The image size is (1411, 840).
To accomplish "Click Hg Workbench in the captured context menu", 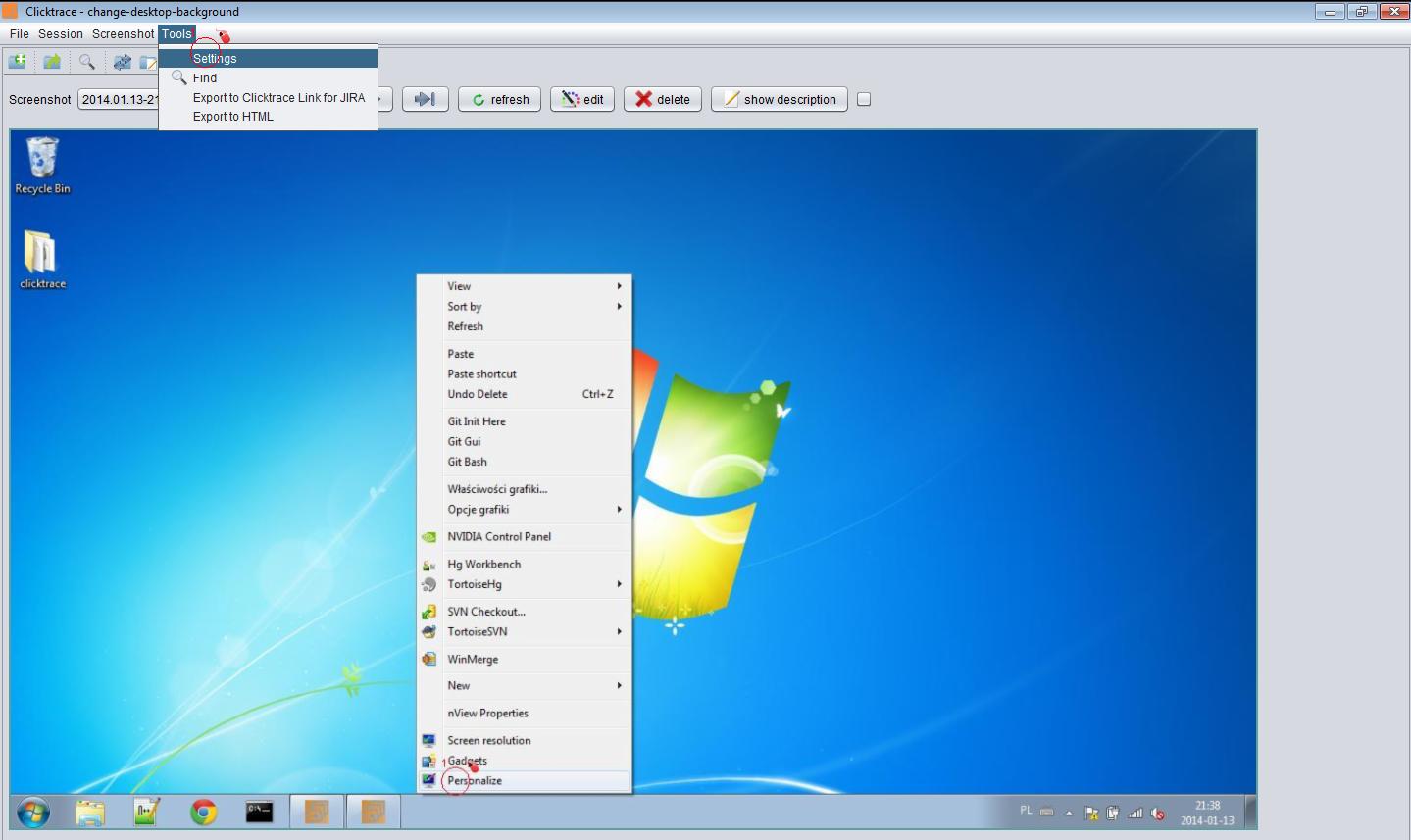I will [x=524, y=564].
